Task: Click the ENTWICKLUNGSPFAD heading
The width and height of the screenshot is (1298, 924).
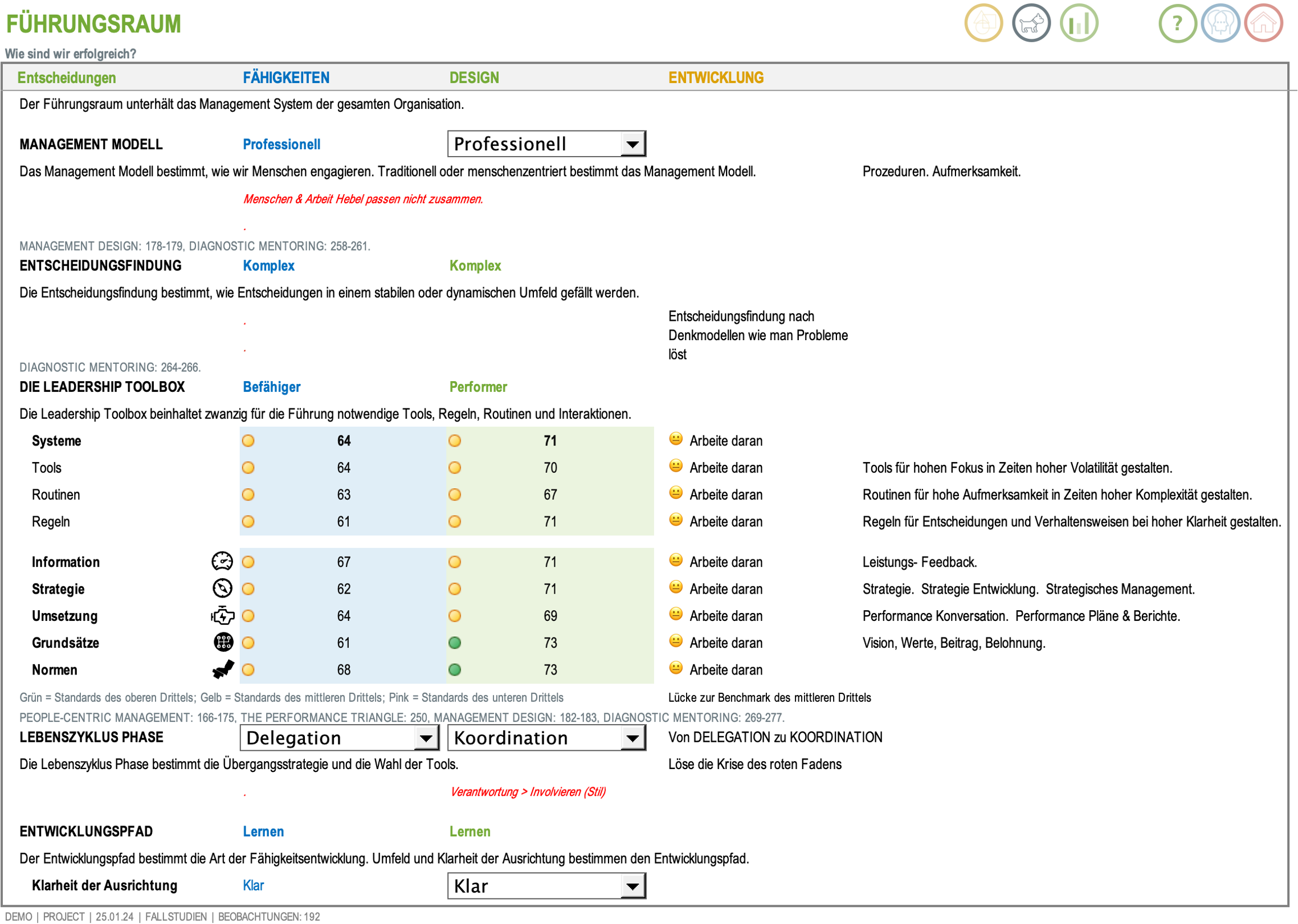Action: coord(86,831)
